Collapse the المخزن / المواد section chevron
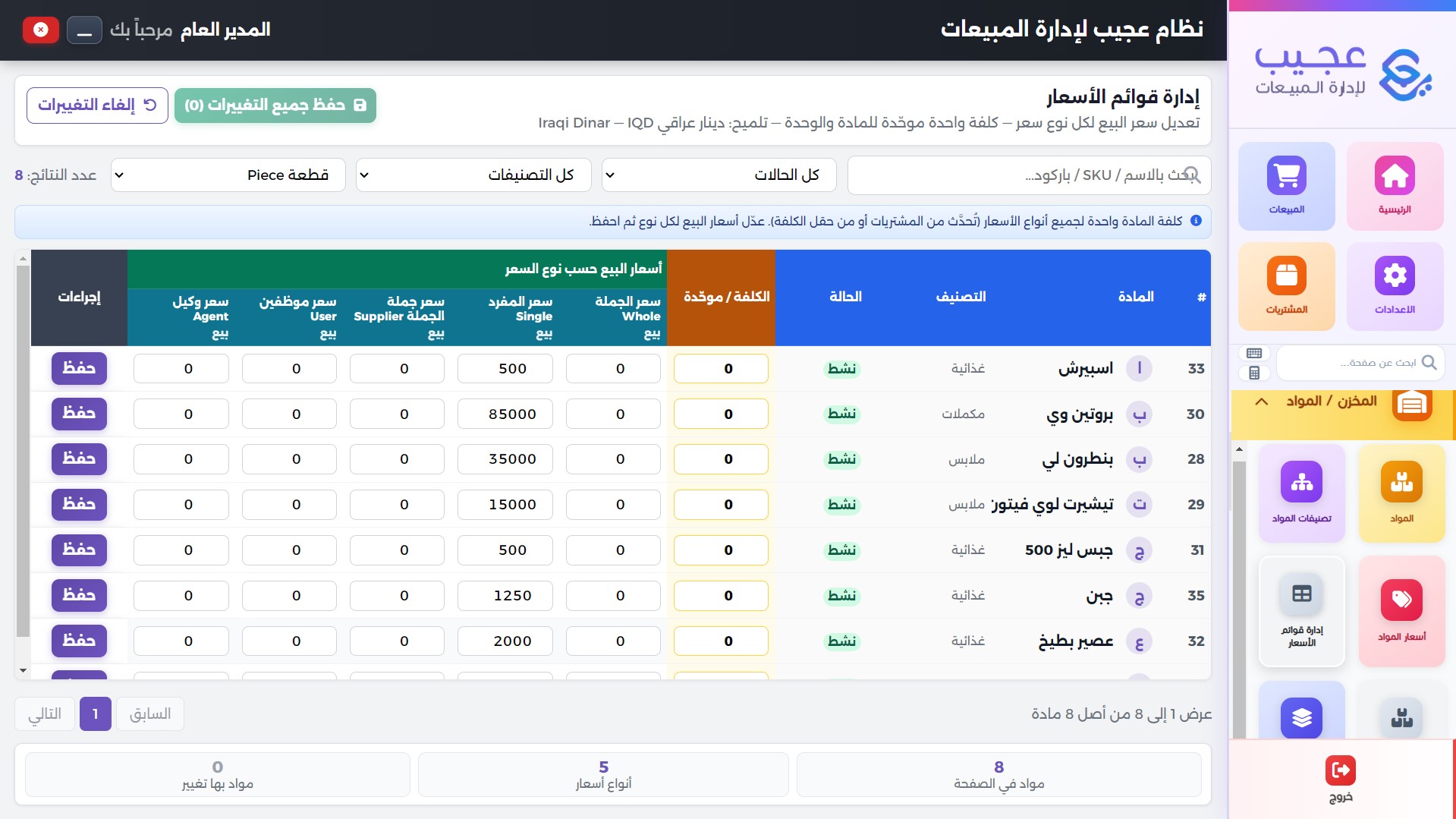 coord(1261,401)
